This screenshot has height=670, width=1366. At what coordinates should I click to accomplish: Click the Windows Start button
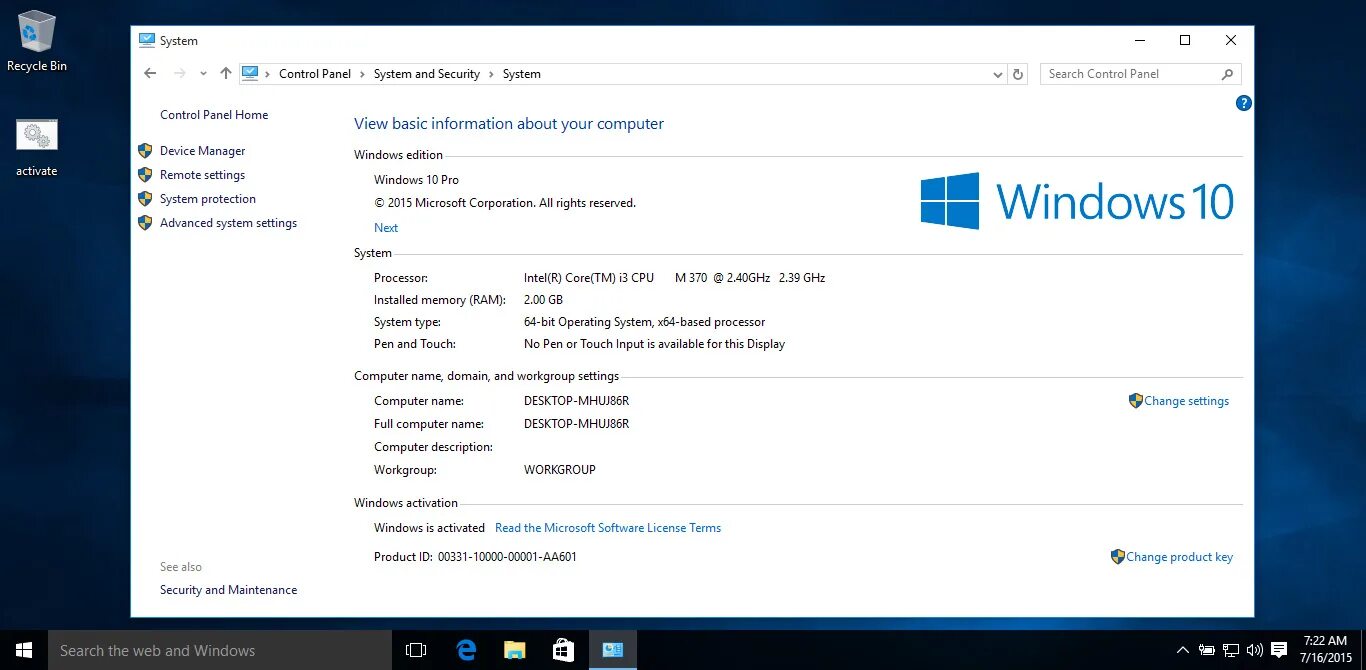24,650
